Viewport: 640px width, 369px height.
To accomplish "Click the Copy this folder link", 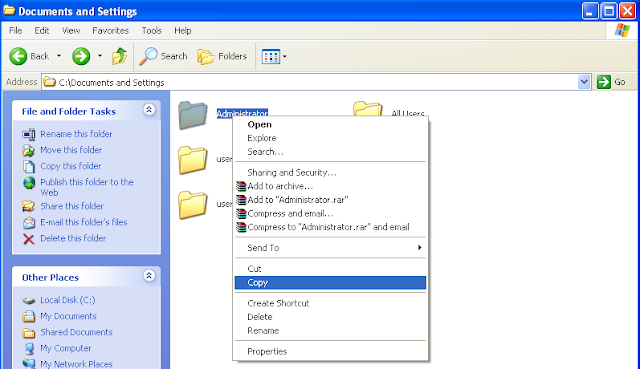I will coord(71,166).
